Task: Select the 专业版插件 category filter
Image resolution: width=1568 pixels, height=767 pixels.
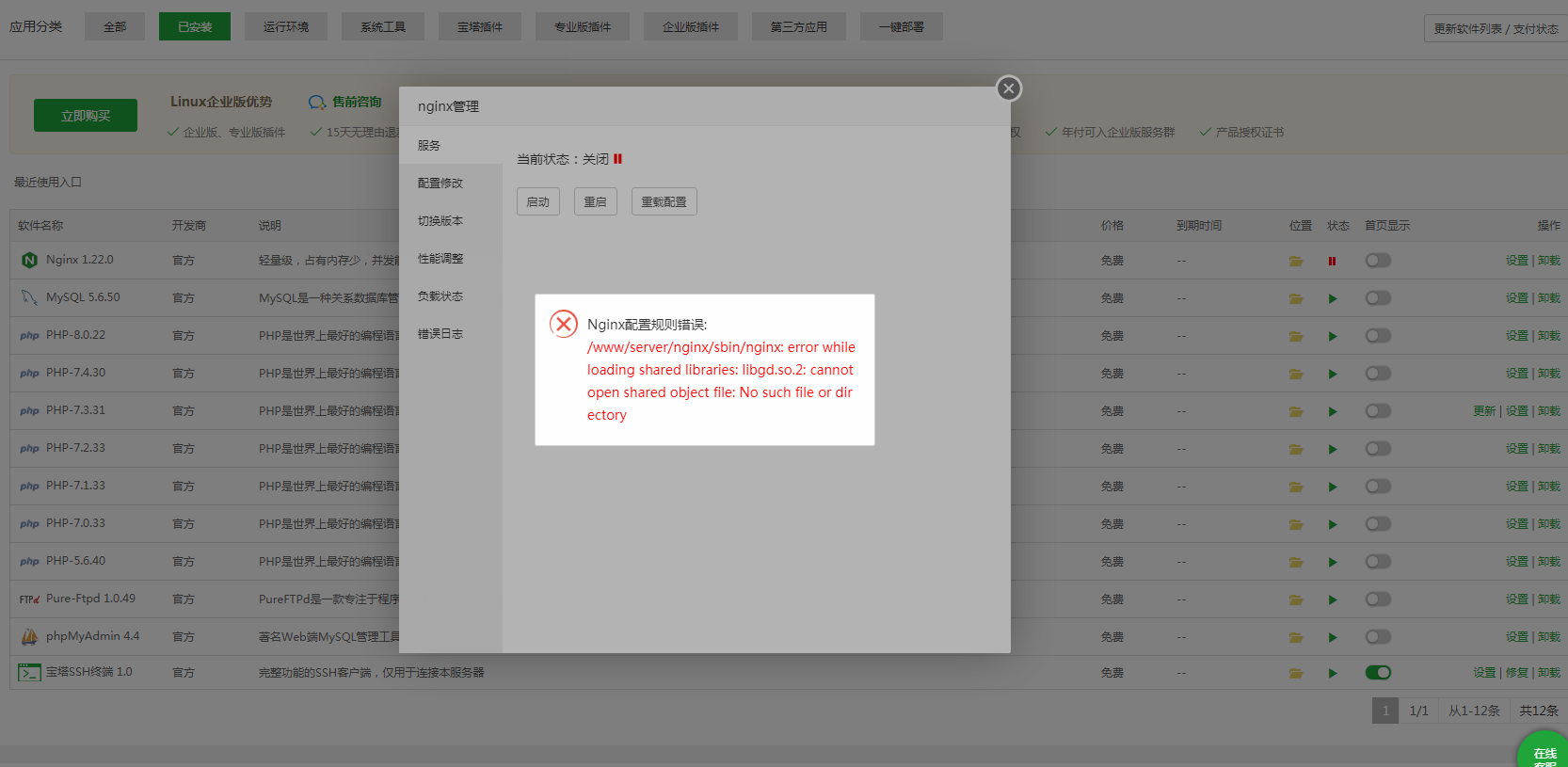Action: (x=583, y=26)
